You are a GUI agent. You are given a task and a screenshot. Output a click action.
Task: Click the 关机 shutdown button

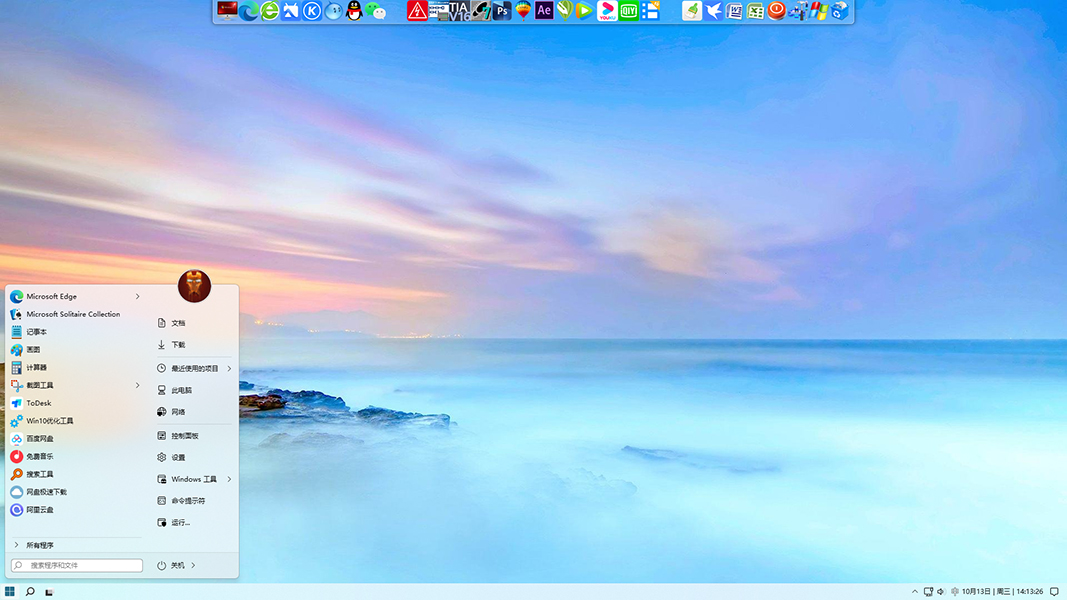point(172,566)
